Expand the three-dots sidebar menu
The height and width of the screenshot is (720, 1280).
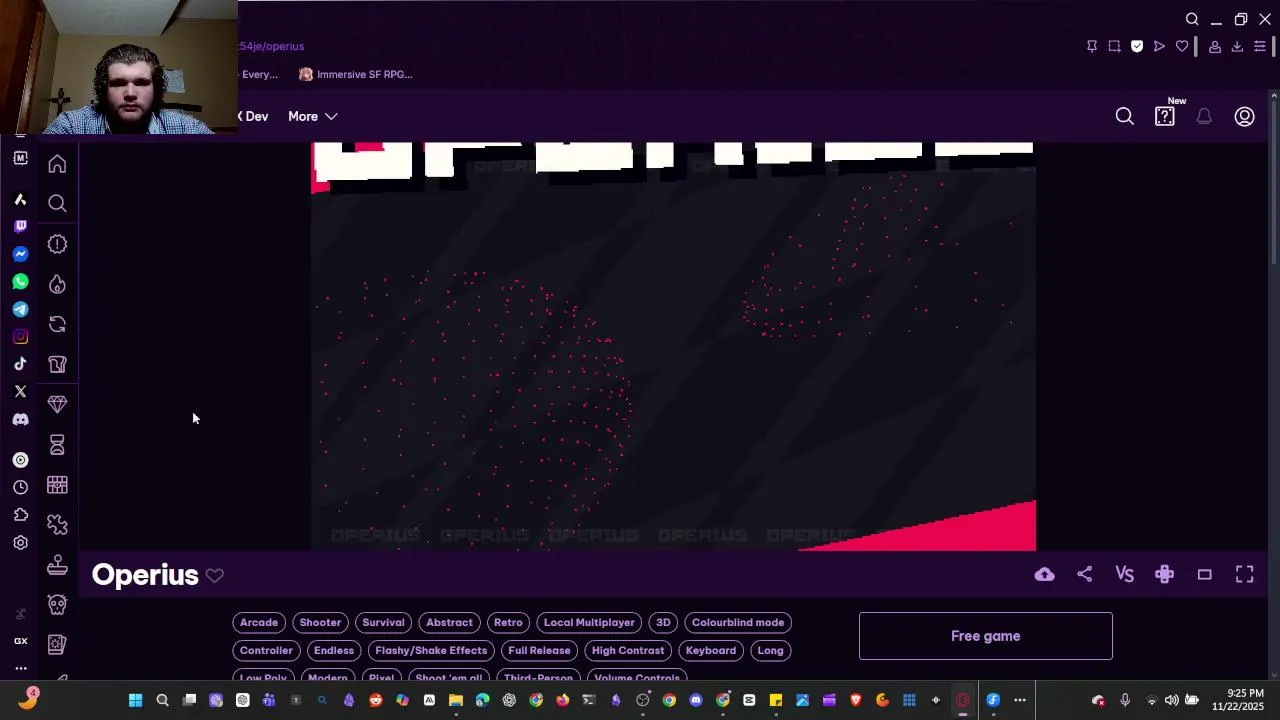click(x=20, y=668)
